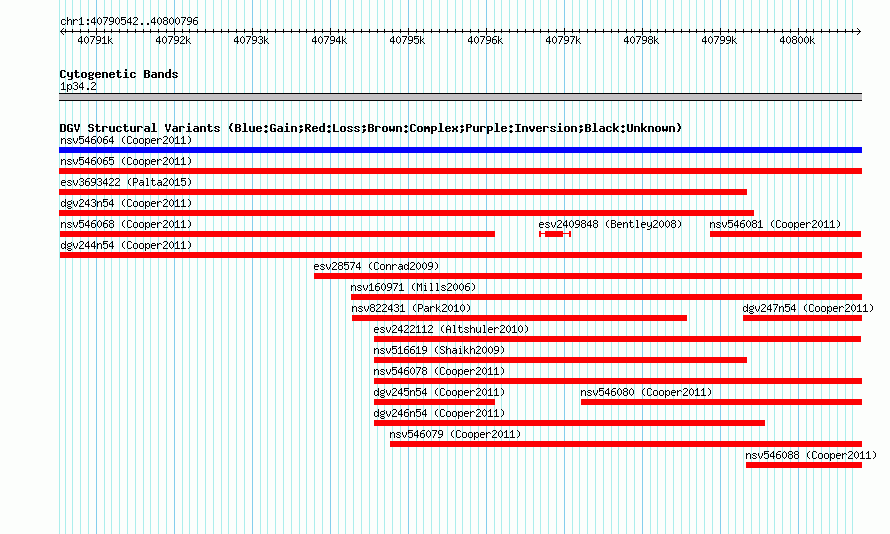Open the dgv244n54 (Cooper2011) label

tap(126, 245)
